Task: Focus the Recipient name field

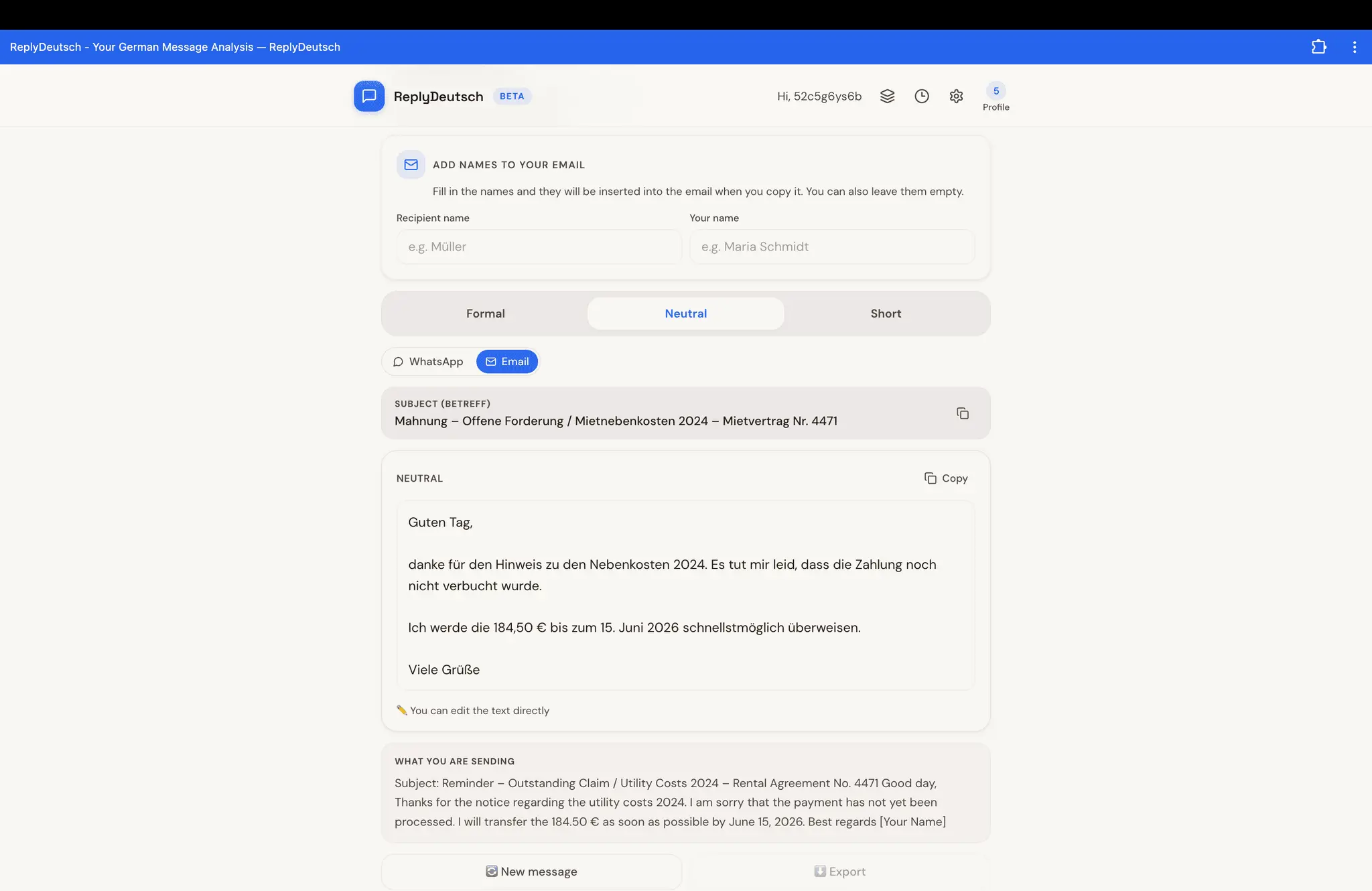Action: click(539, 247)
